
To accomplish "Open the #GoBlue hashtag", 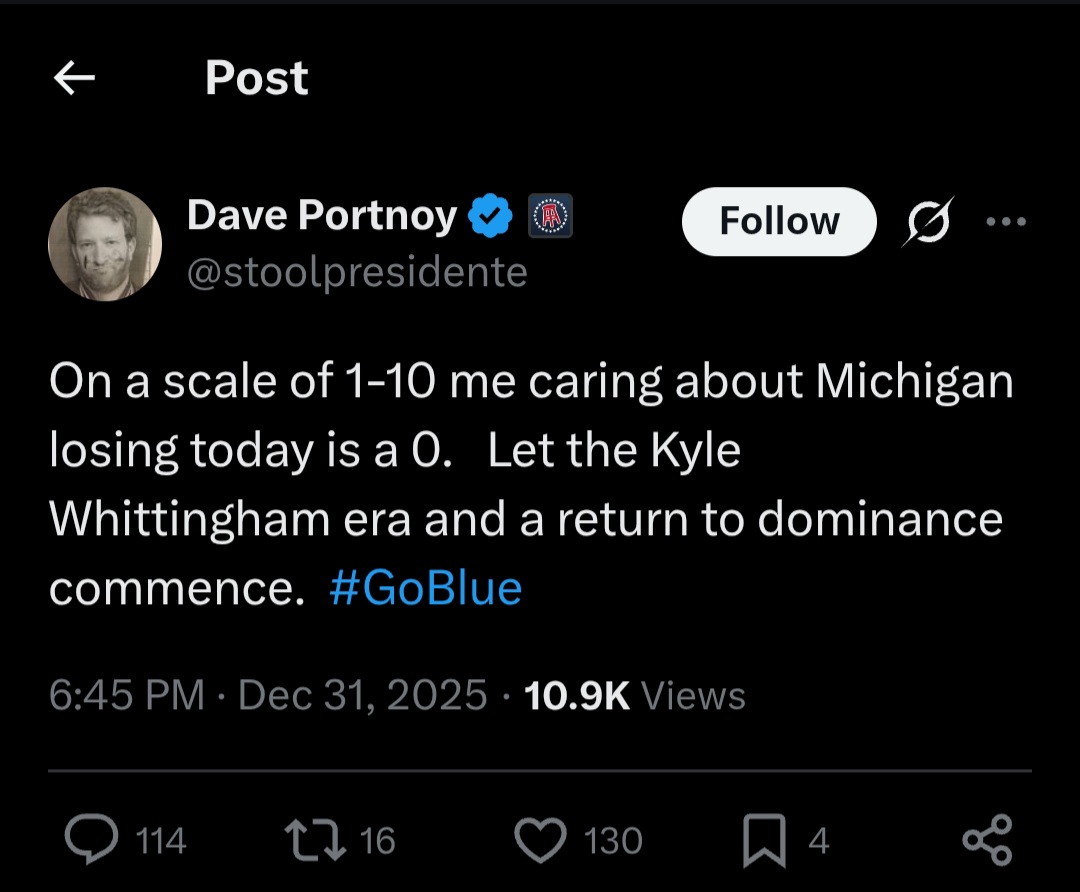I will coord(425,589).
